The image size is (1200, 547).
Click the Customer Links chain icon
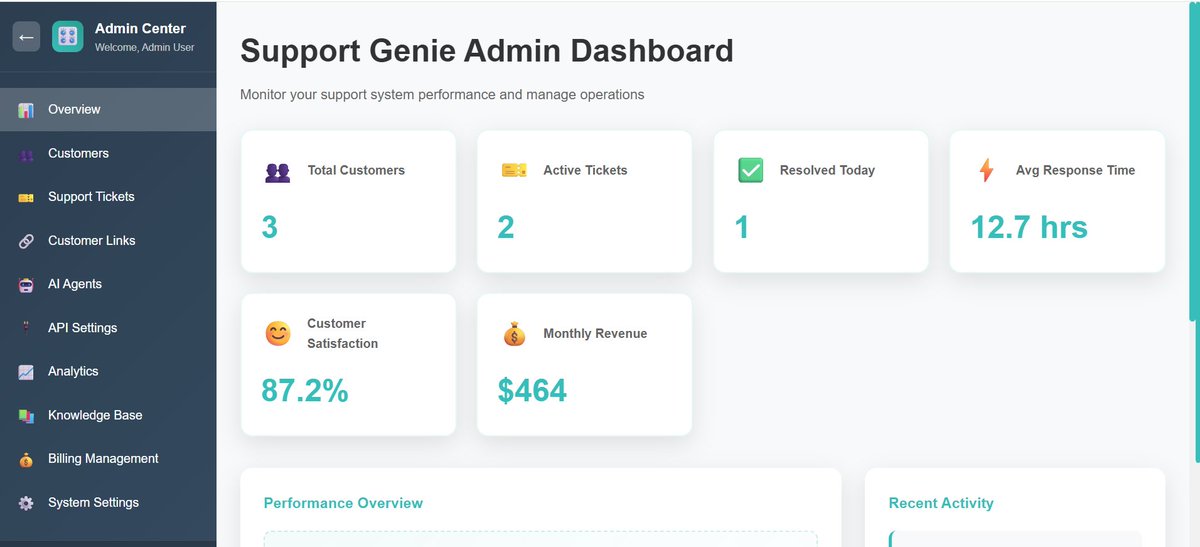pyautogui.click(x=26, y=241)
